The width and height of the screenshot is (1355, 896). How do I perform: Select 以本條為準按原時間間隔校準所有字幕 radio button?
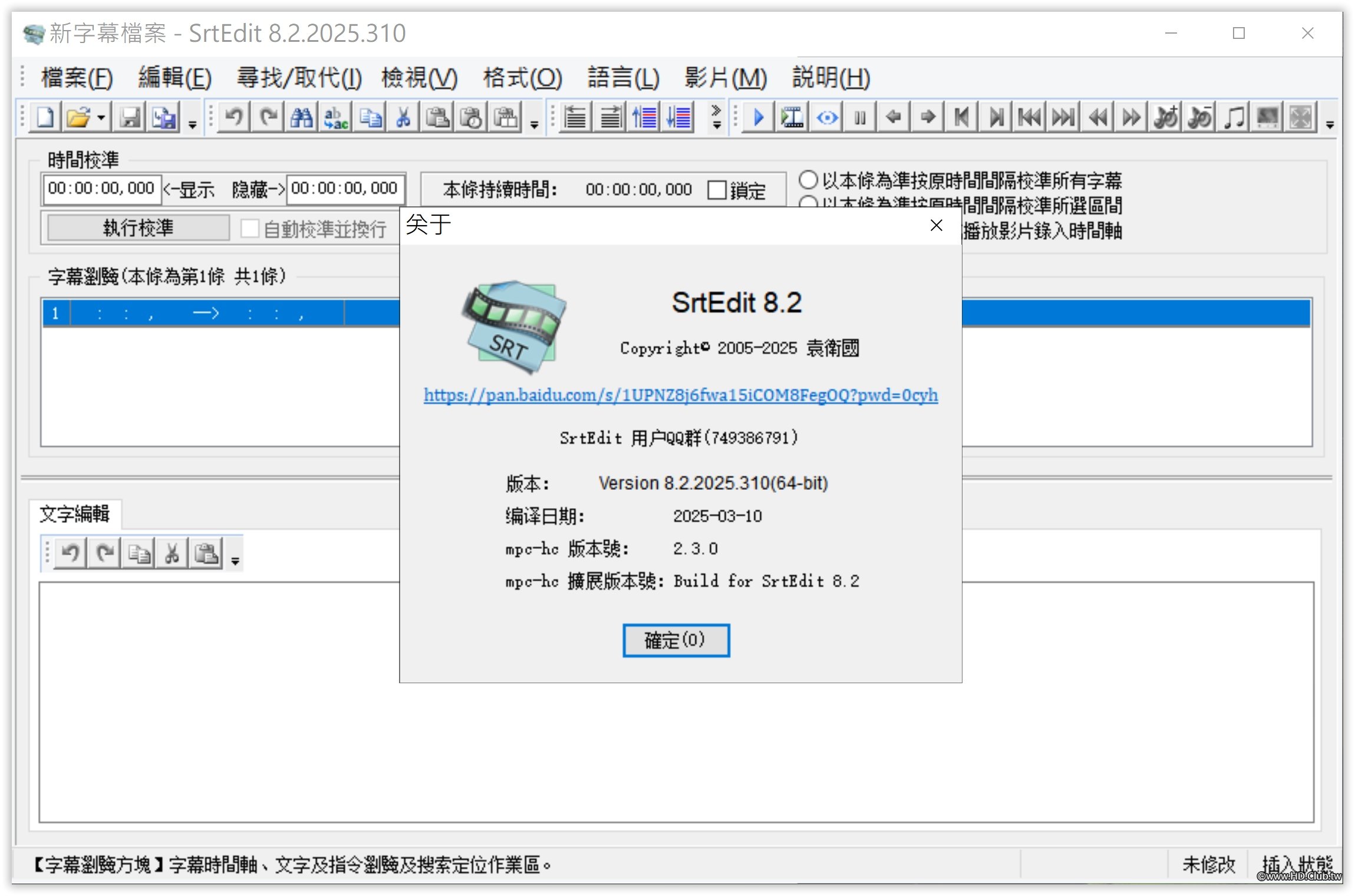[808, 179]
